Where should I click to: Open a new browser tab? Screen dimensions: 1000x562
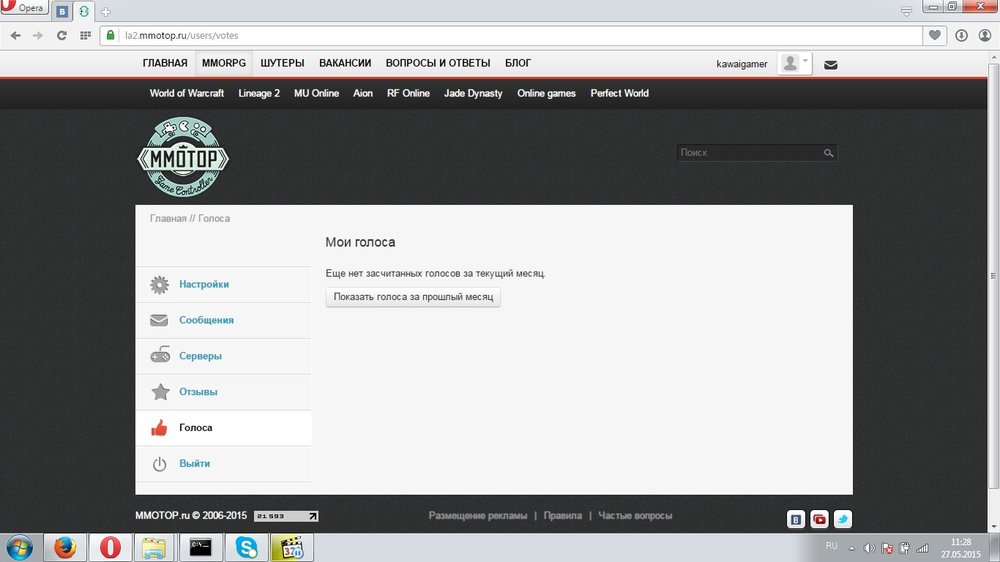tap(106, 12)
